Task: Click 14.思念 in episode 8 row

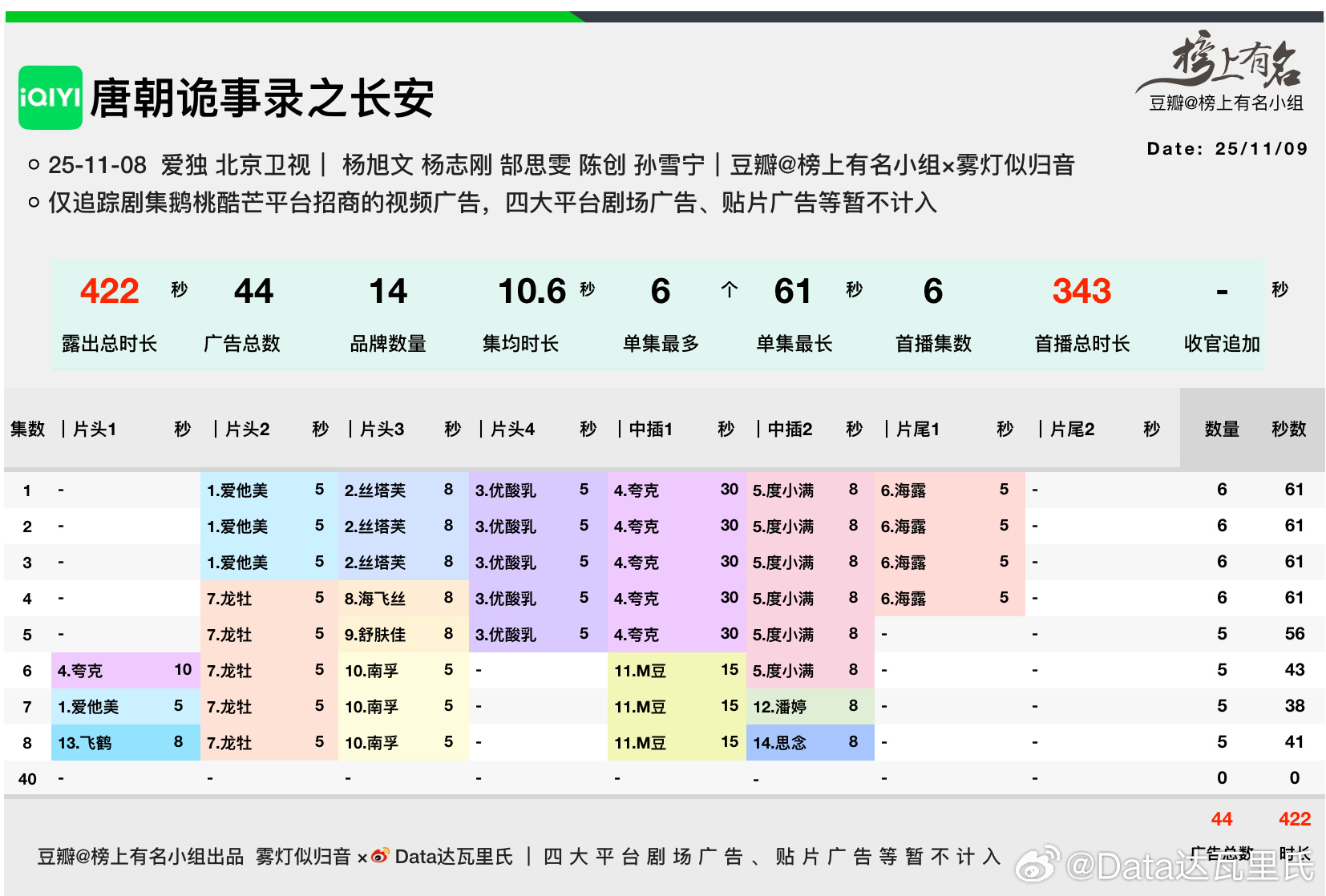Action: pyautogui.click(x=779, y=743)
